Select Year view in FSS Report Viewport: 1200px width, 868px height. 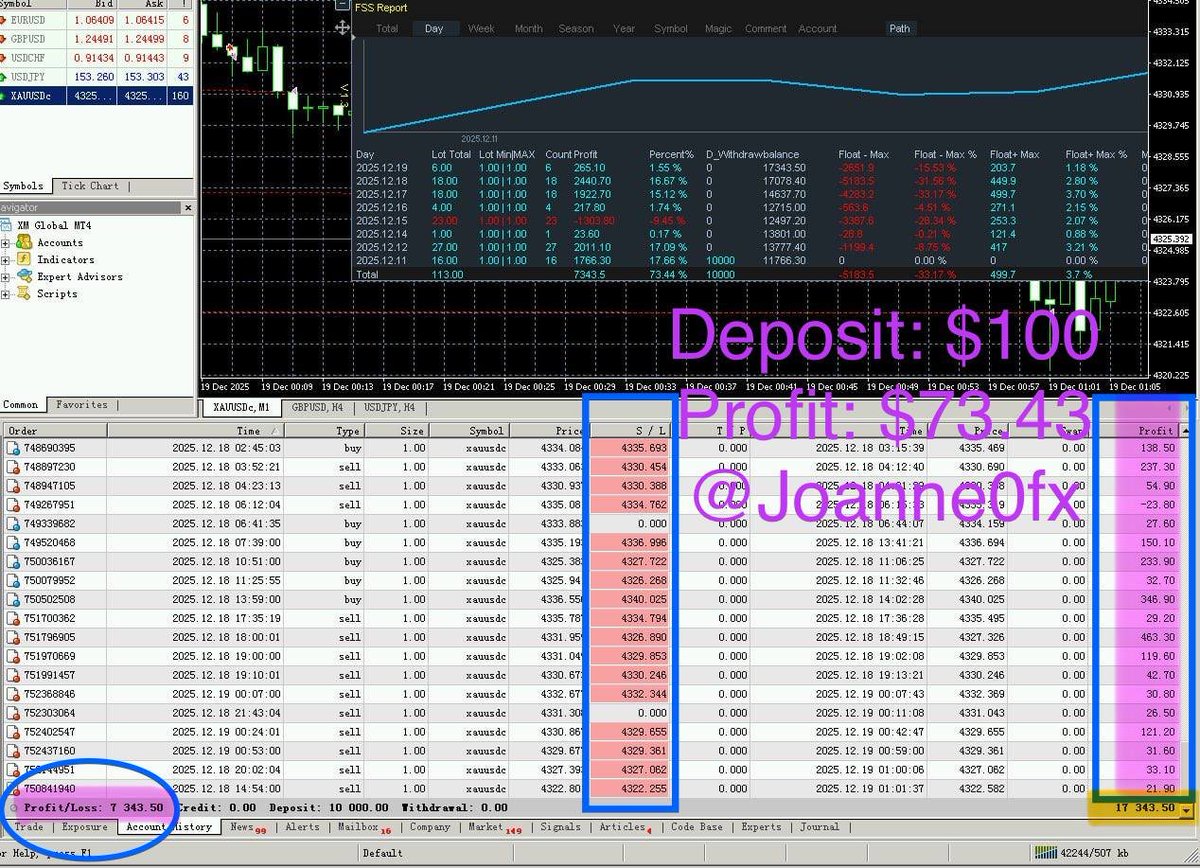pyautogui.click(x=624, y=29)
